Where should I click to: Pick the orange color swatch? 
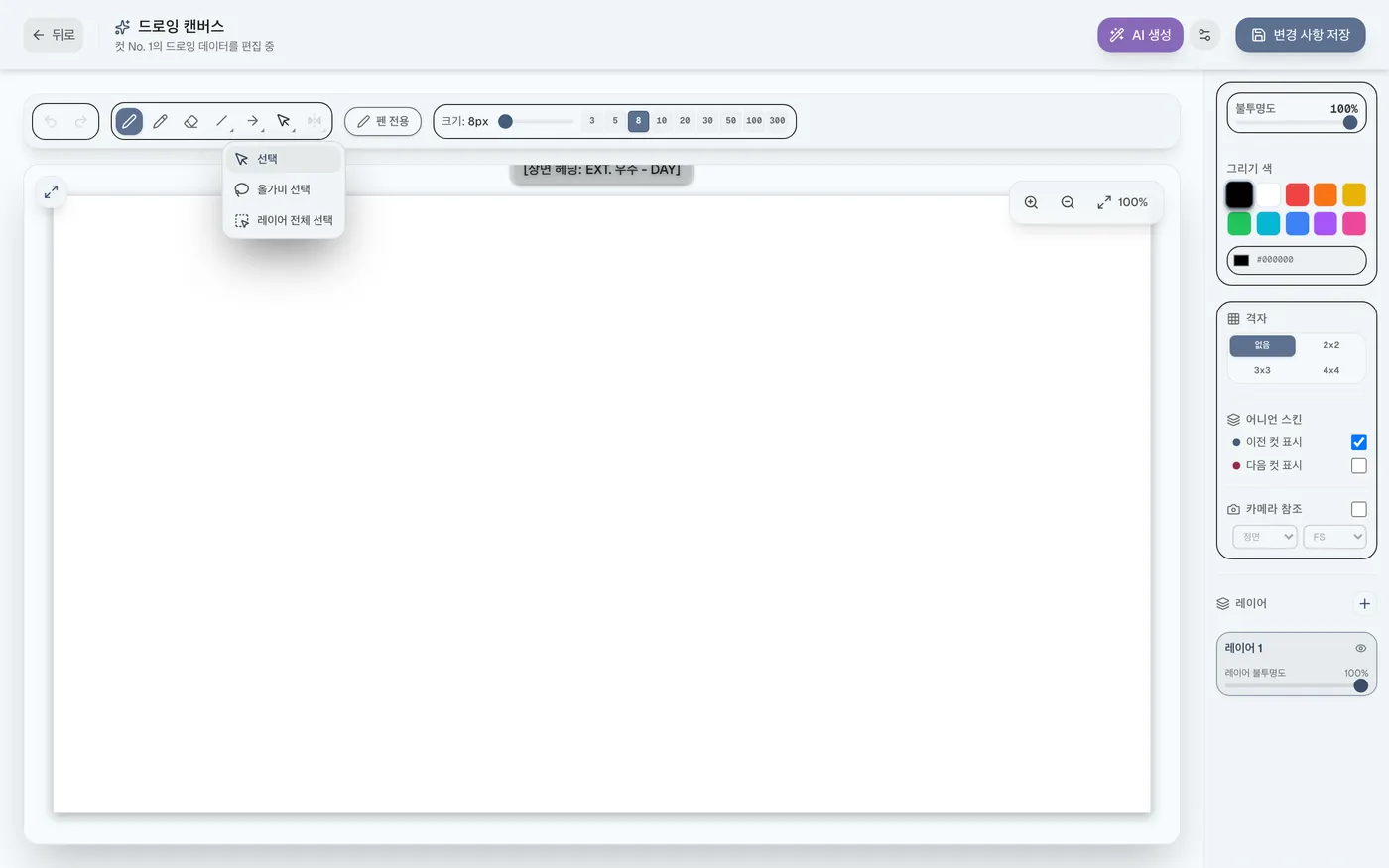point(1326,194)
